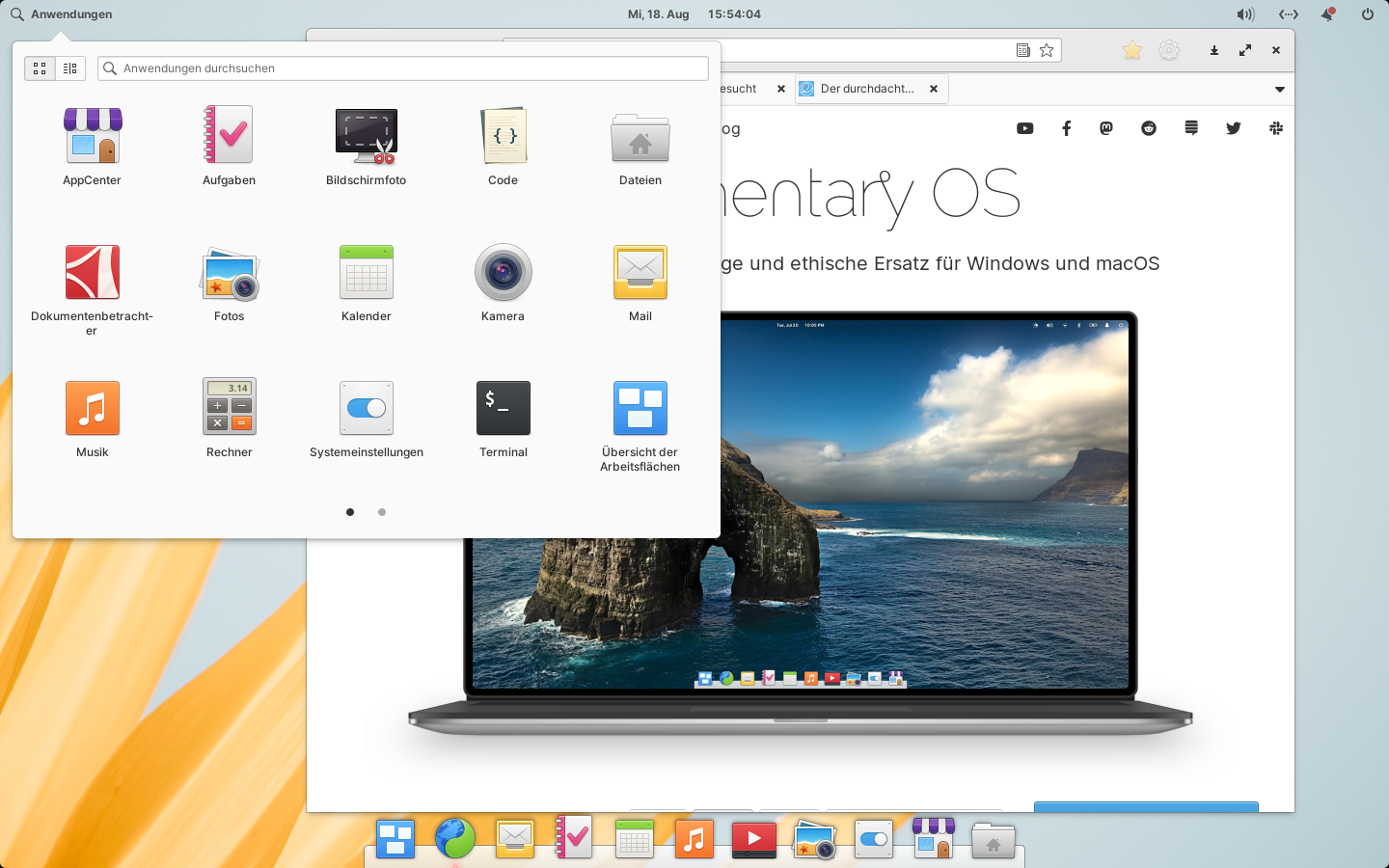
Task: Launch the Terminal app
Action: click(503, 419)
